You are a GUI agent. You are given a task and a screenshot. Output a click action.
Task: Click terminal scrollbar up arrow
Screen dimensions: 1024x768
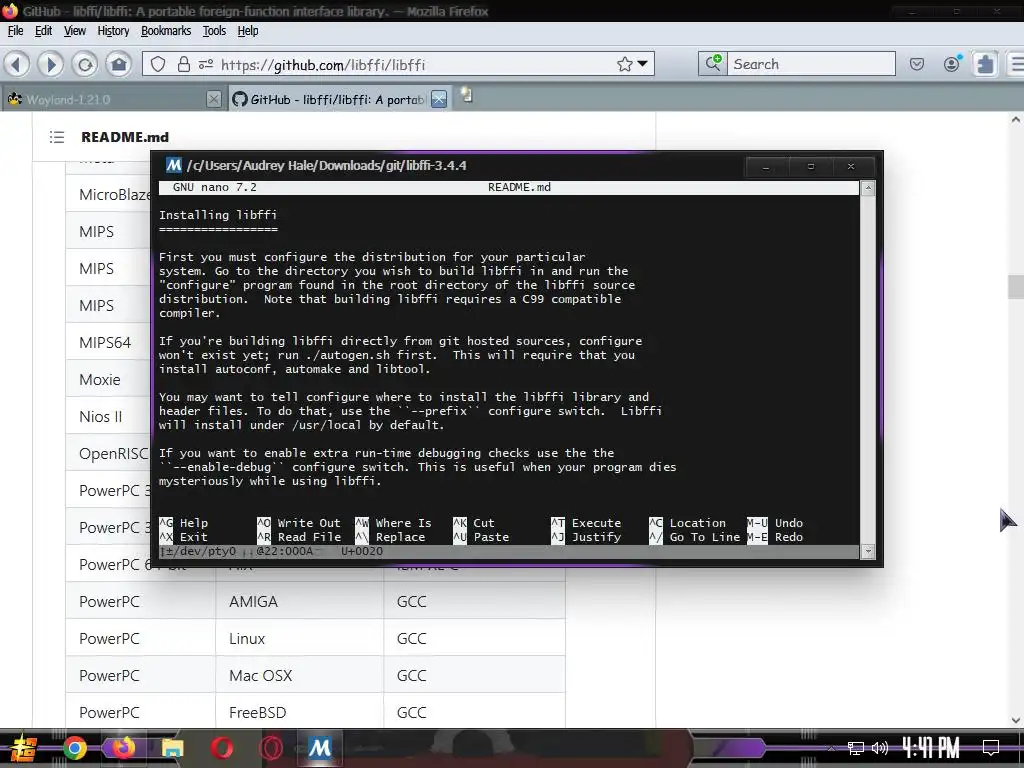pyautogui.click(x=868, y=189)
